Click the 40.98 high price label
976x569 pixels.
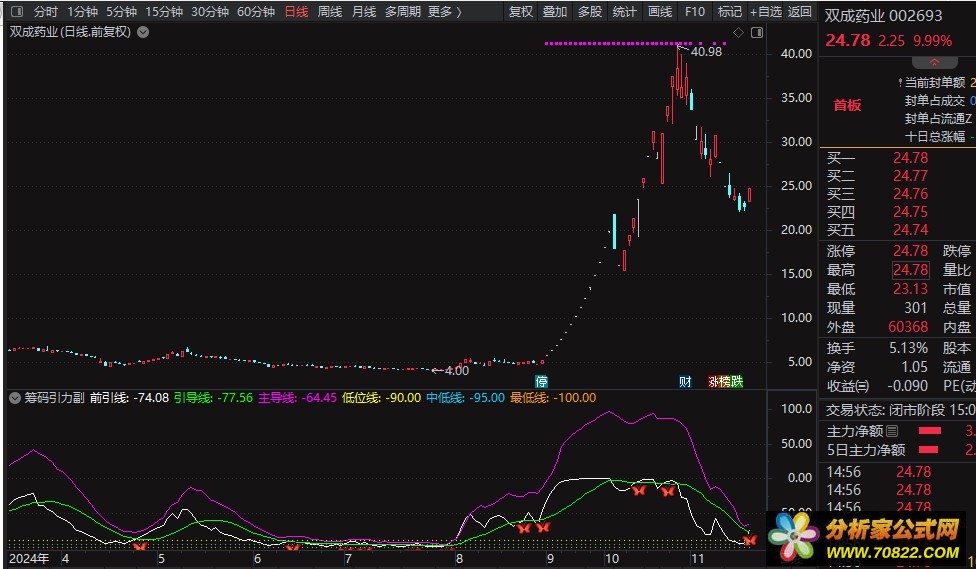click(706, 52)
